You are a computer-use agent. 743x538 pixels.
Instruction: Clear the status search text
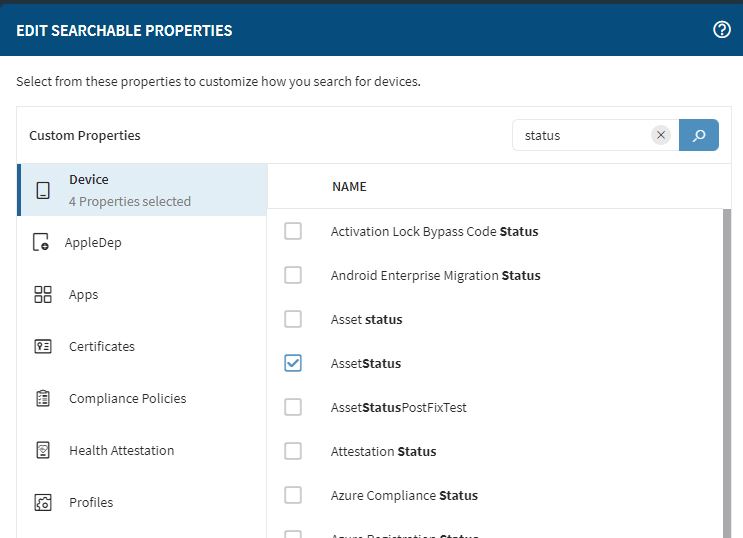(x=660, y=135)
